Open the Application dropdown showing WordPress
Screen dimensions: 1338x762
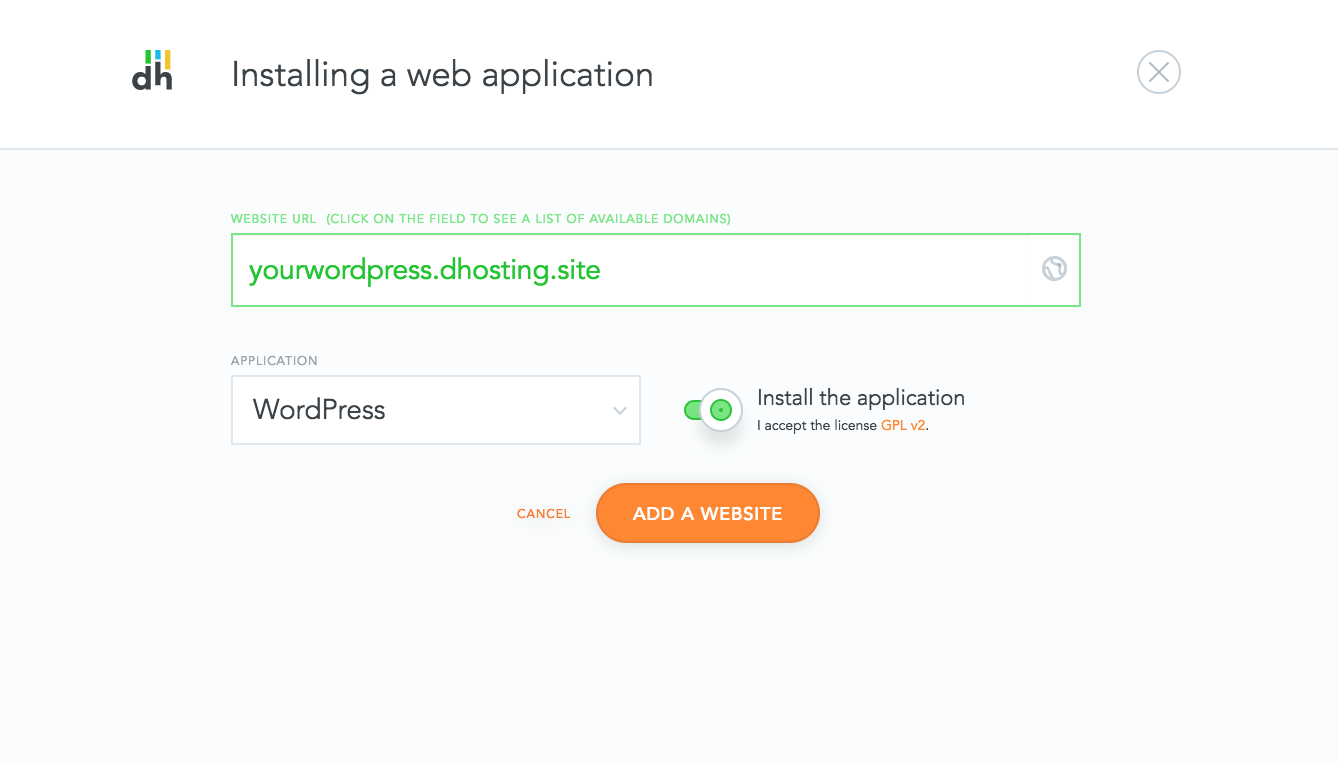point(435,410)
